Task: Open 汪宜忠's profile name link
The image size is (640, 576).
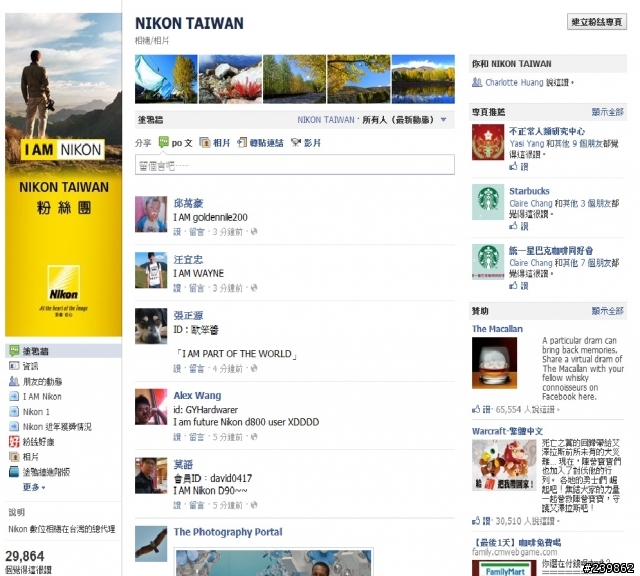Action: tap(188, 260)
